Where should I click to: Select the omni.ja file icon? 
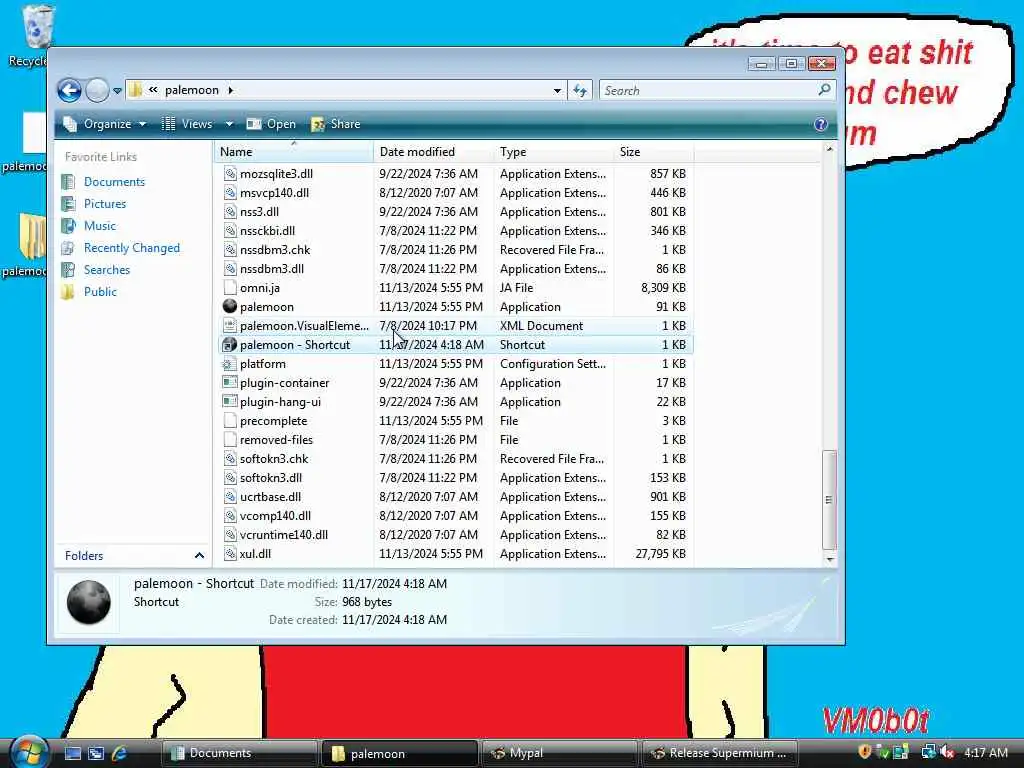pyautogui.click(x=230, y=287)
